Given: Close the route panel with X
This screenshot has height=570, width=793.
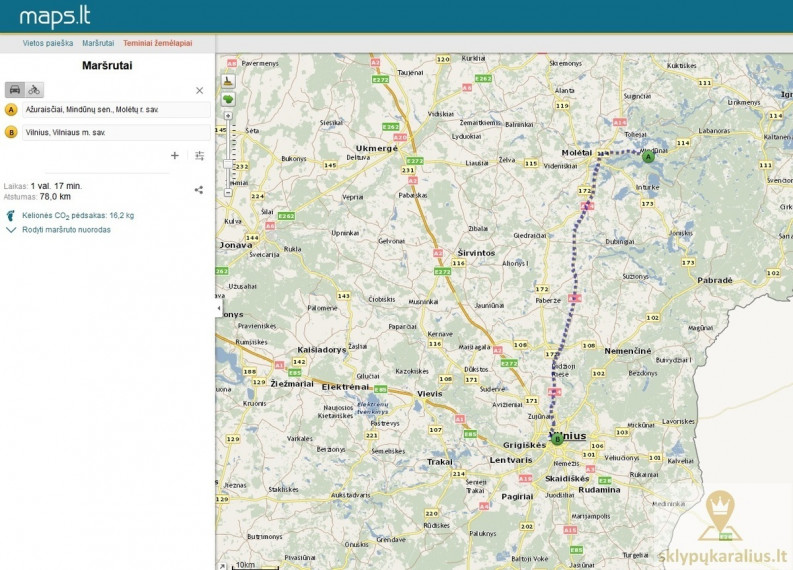Looking at the screenshot, I should [199, 90].
